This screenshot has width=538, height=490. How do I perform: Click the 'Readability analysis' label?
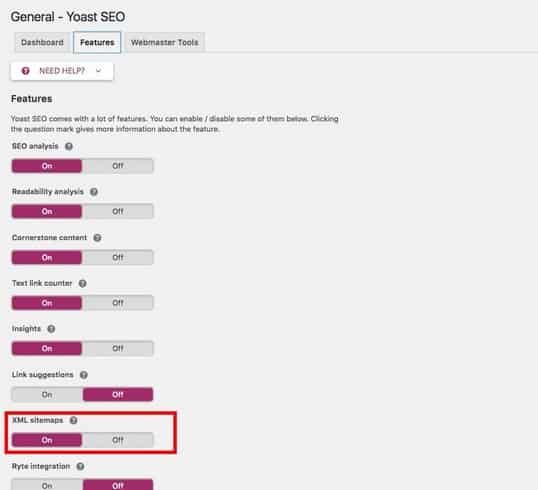48,192
